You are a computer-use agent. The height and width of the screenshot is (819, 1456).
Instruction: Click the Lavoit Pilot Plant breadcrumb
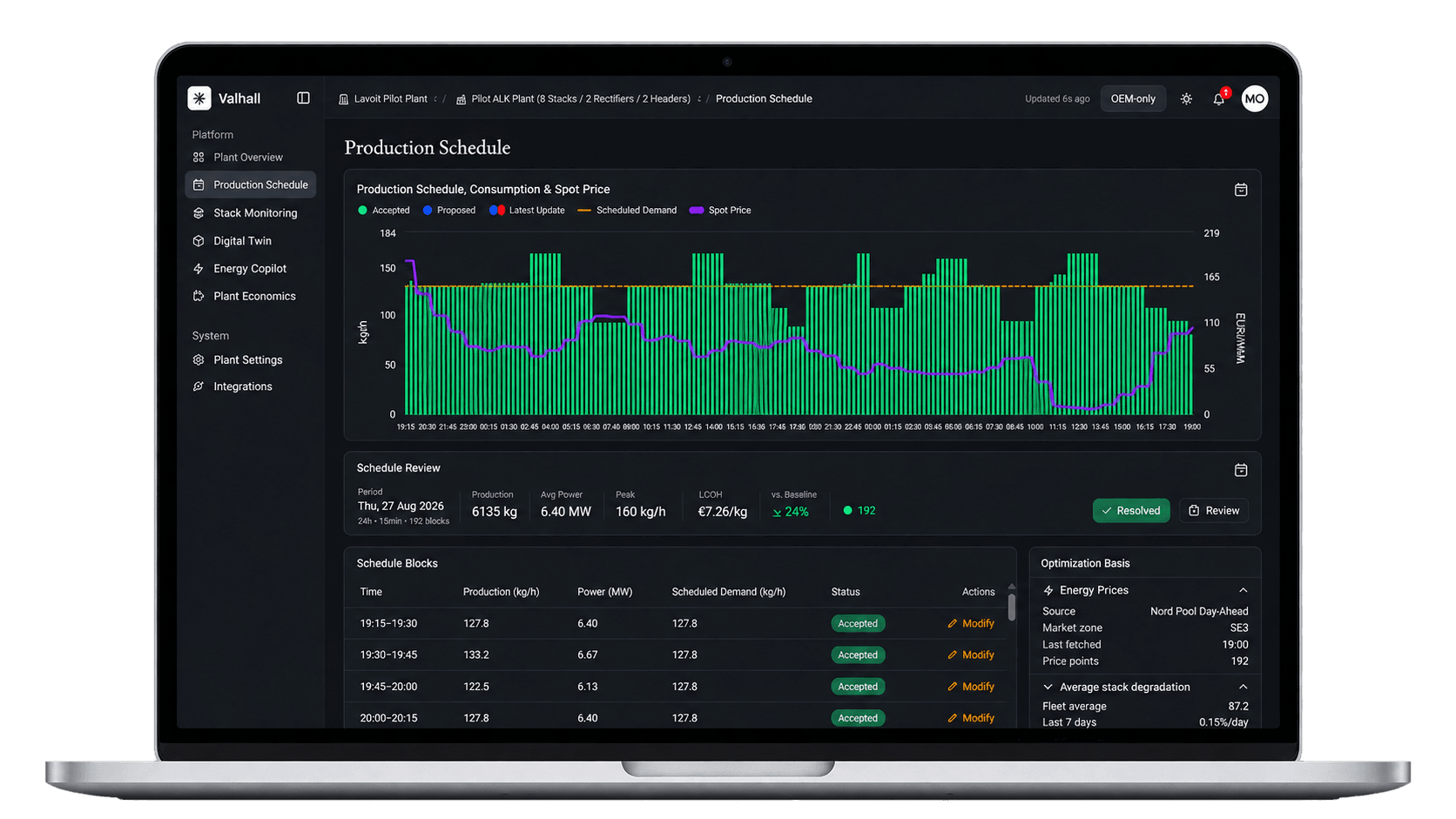pyautogui.click(x=383, y=99)
